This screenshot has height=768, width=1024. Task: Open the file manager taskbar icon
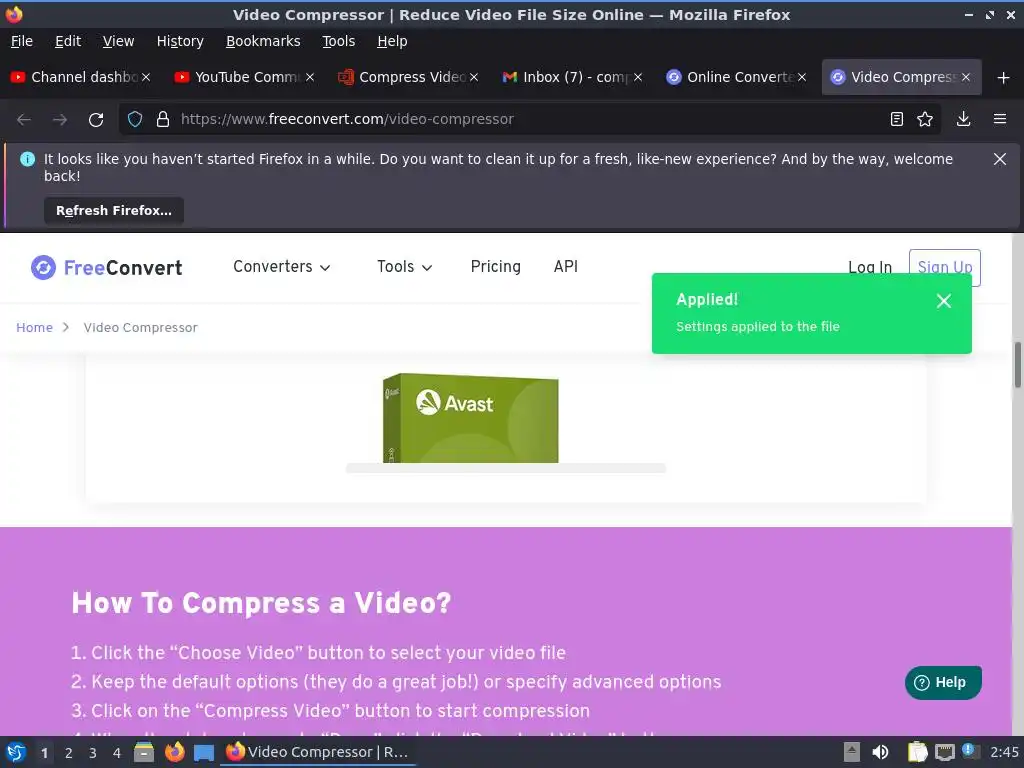point(144,752)
